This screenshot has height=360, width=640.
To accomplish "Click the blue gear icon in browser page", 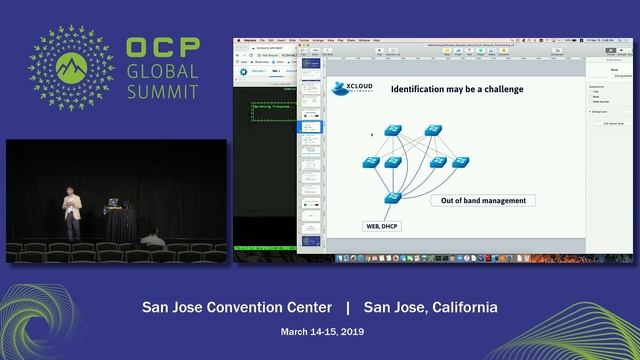I will click(243, 72).
